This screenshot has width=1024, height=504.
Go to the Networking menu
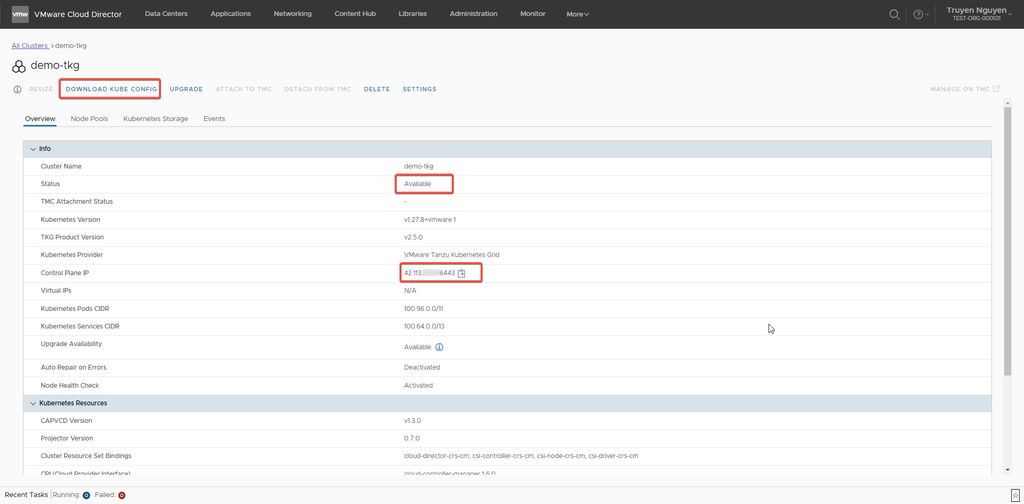[292, 14]
